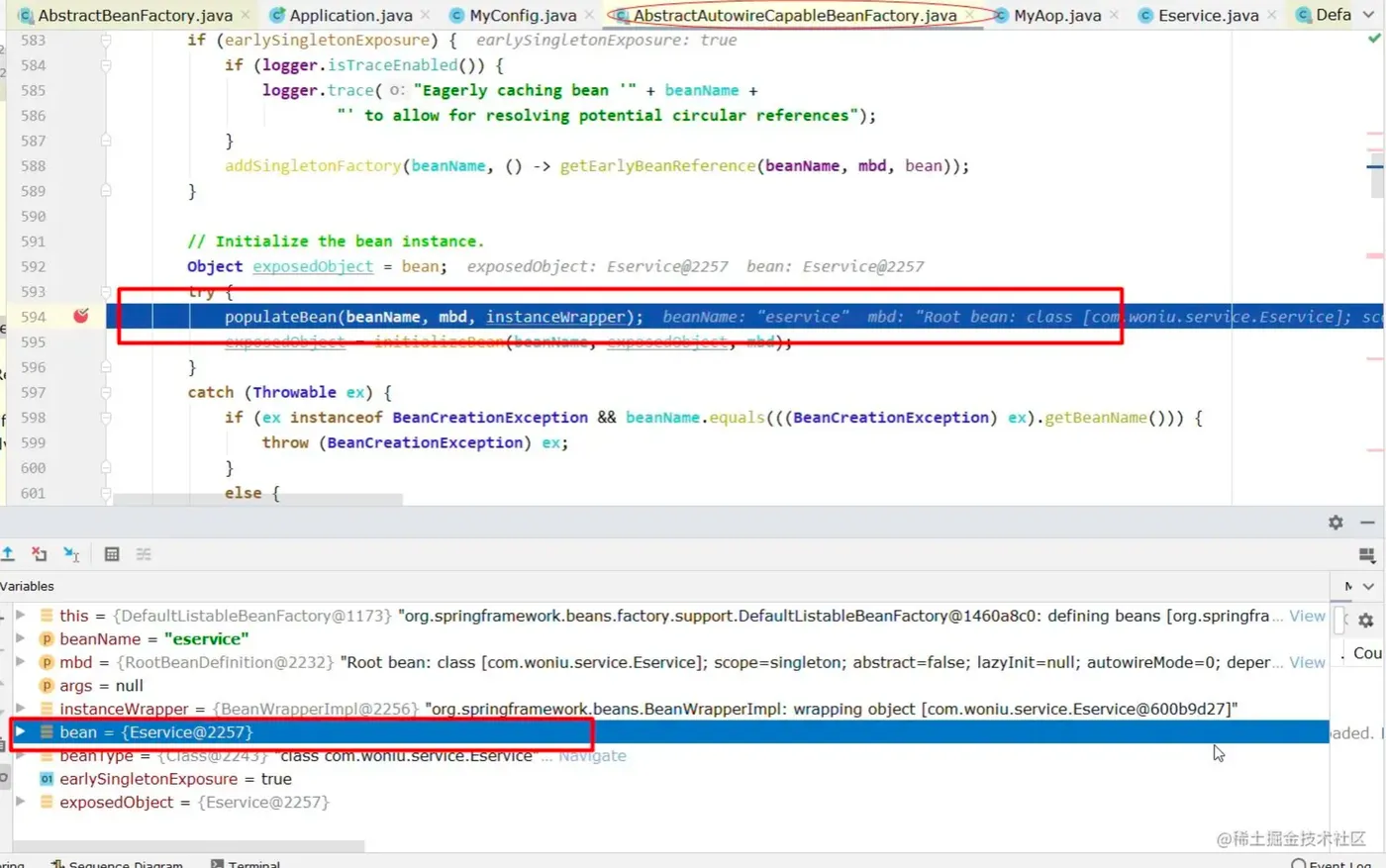Click the blue marker in editor error stripe

pos(1374,166)
